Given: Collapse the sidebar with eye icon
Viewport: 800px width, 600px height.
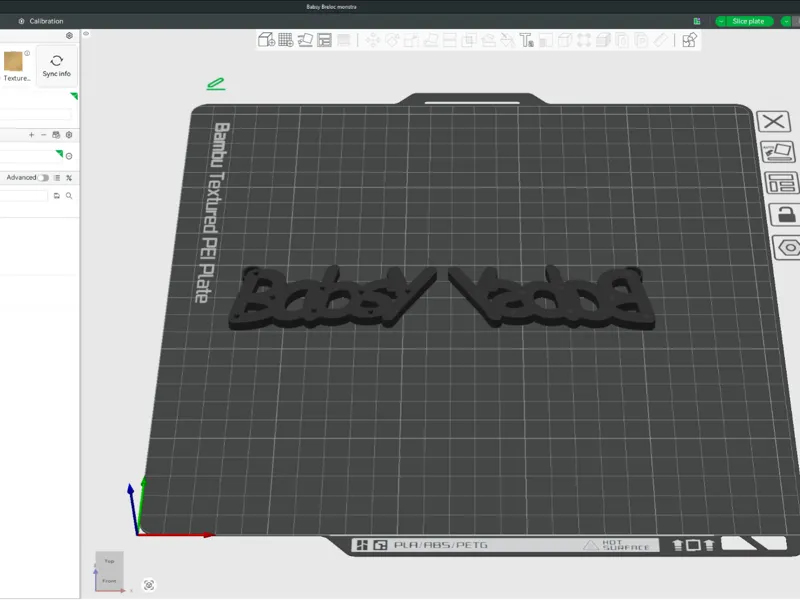Looking at the screenshot, I should (x=86, y=34).
